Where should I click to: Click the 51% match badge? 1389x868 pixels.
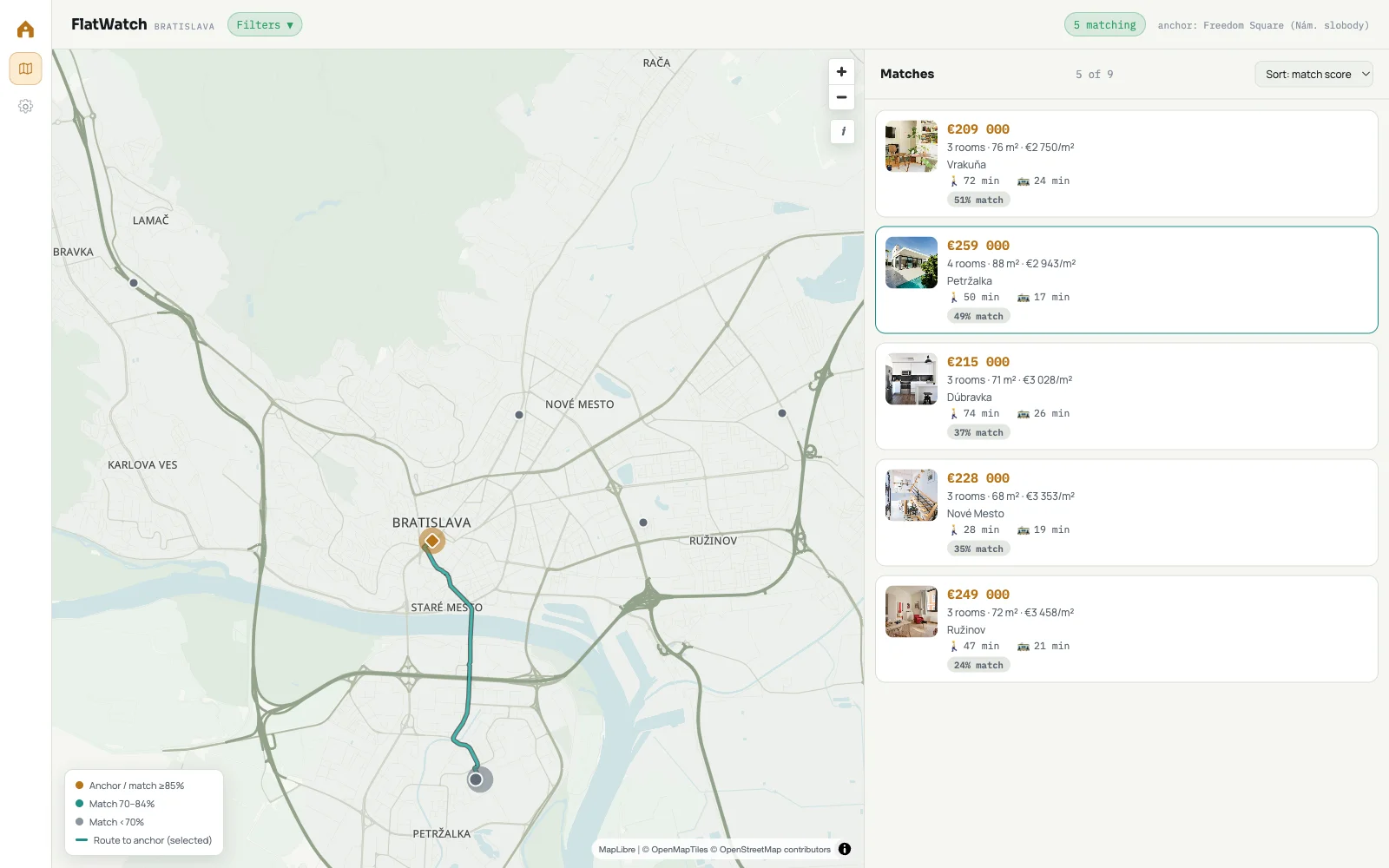(978, 200)
